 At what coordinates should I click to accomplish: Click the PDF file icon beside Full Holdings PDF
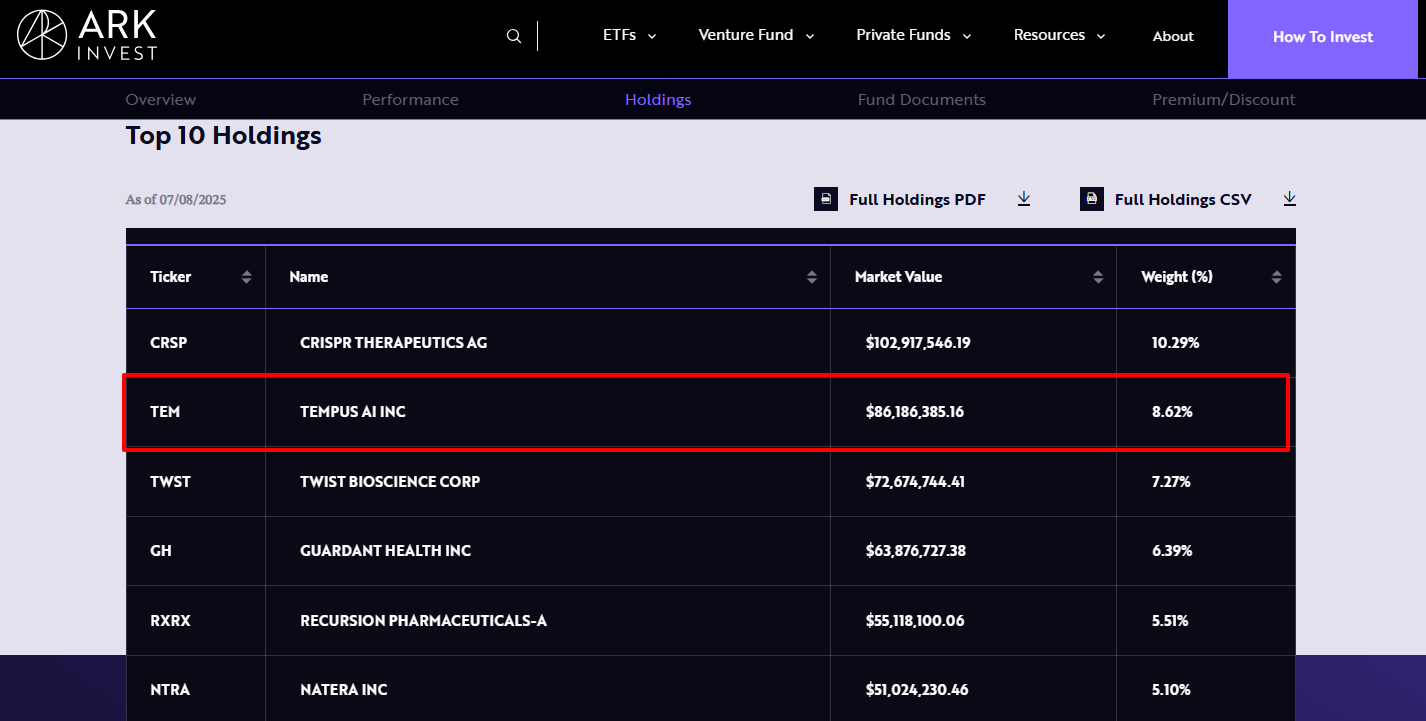826,199
